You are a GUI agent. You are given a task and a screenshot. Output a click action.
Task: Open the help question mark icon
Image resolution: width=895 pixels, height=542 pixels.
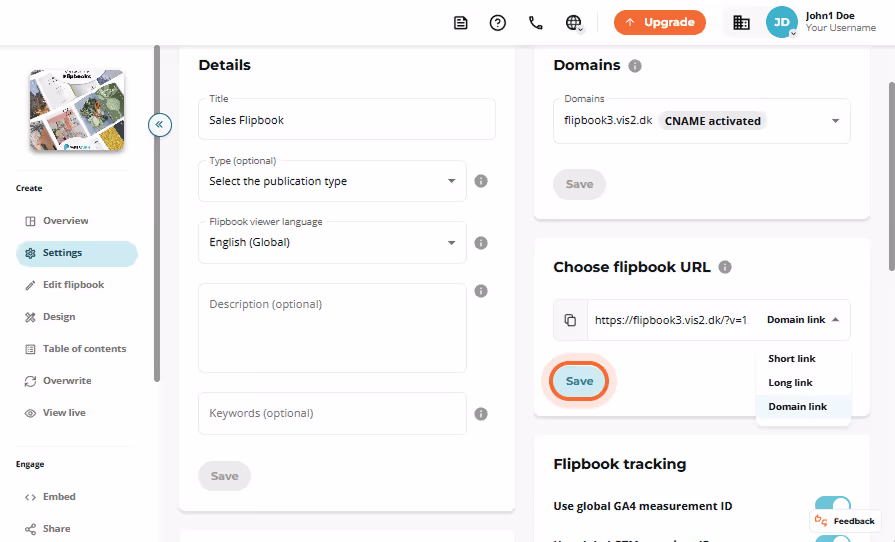coord(498,23)
